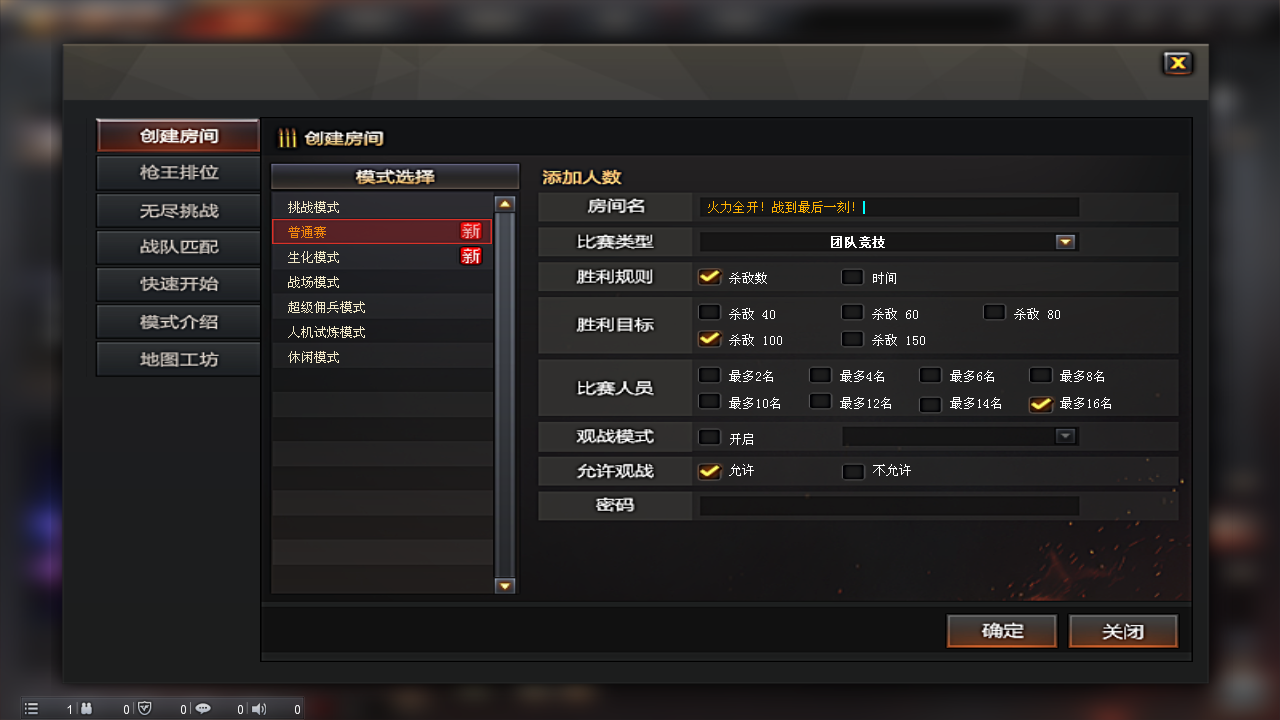Switch to the 枪王排位 tab
1280x720 pixels.
click(178, 173)
